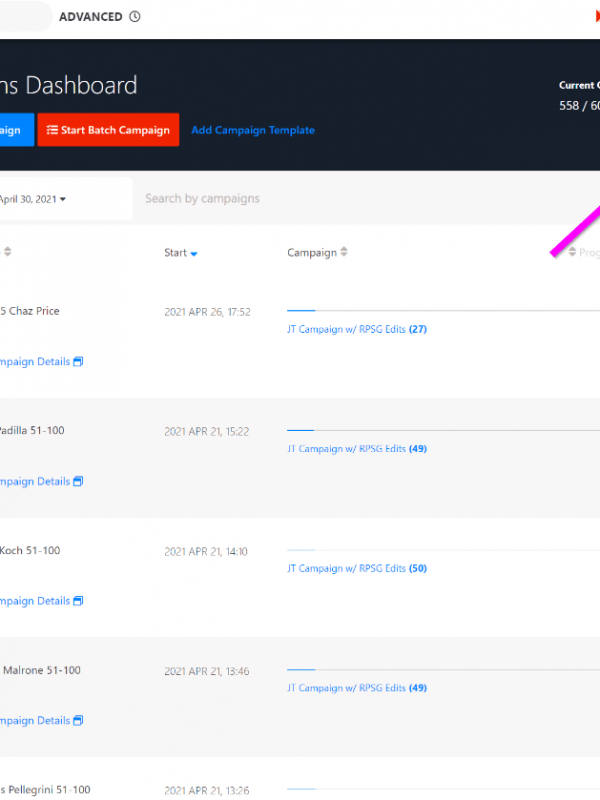
Task: Click the Start Batch Campaign button
Action: pyautogui.click(x=109, y=130)
